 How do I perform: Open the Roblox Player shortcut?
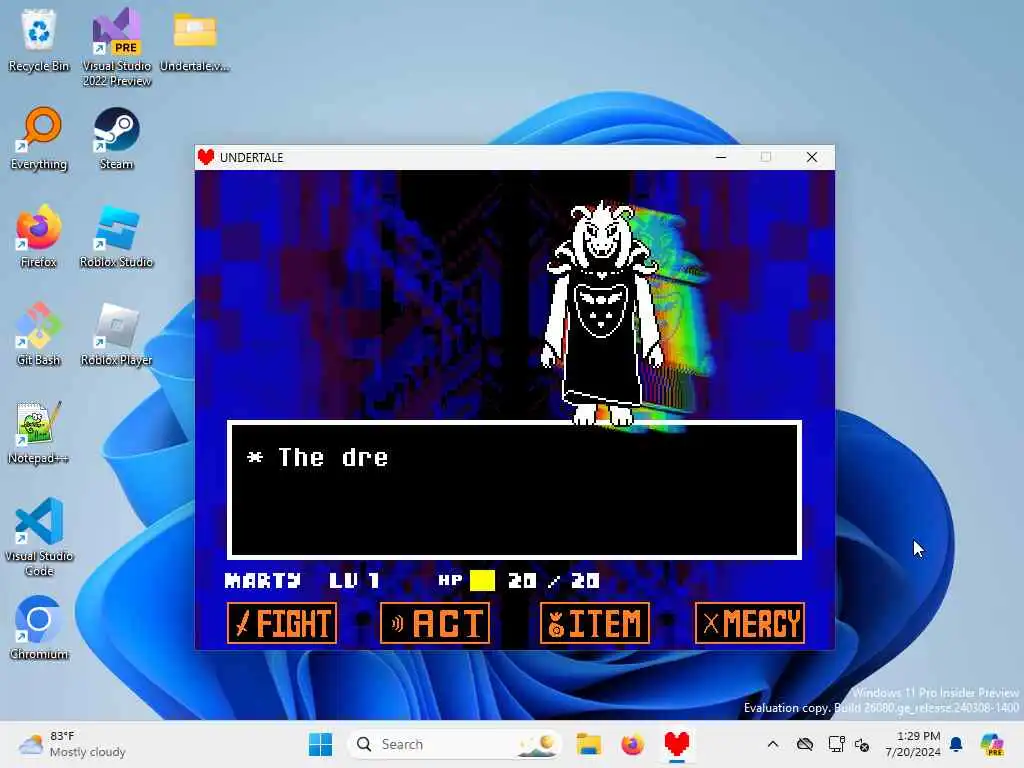[116, 334]
